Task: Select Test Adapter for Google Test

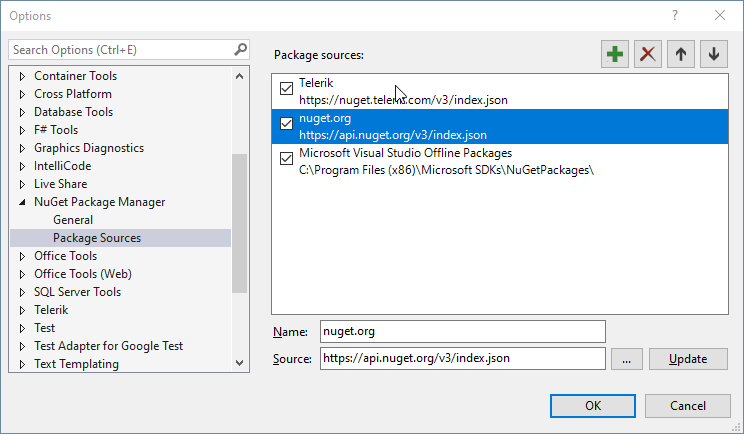Action: click(108, 346)
